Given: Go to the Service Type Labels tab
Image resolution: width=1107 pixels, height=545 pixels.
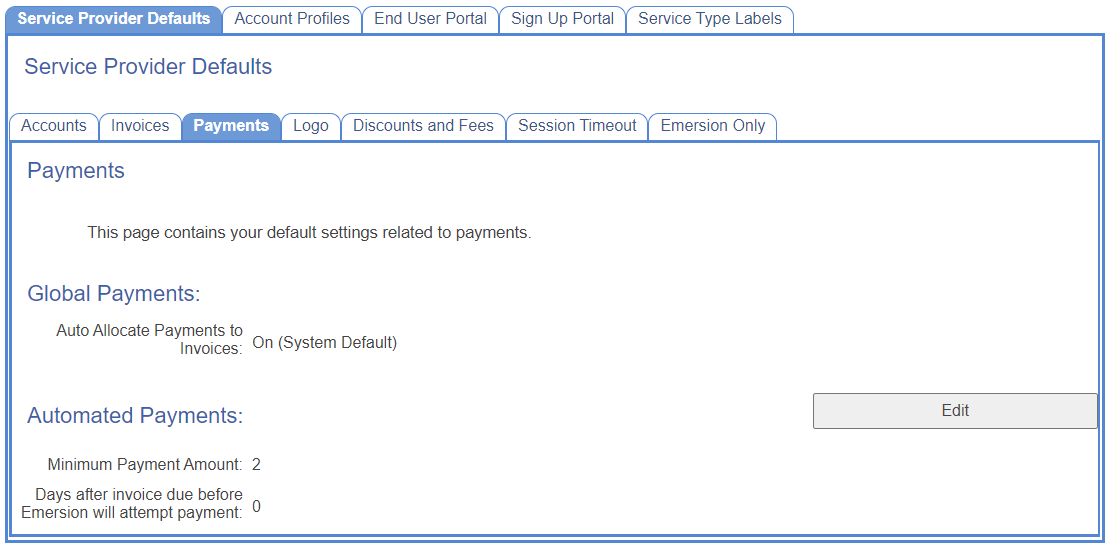Looking at the screenshot, I should click(x=710, y=19).
